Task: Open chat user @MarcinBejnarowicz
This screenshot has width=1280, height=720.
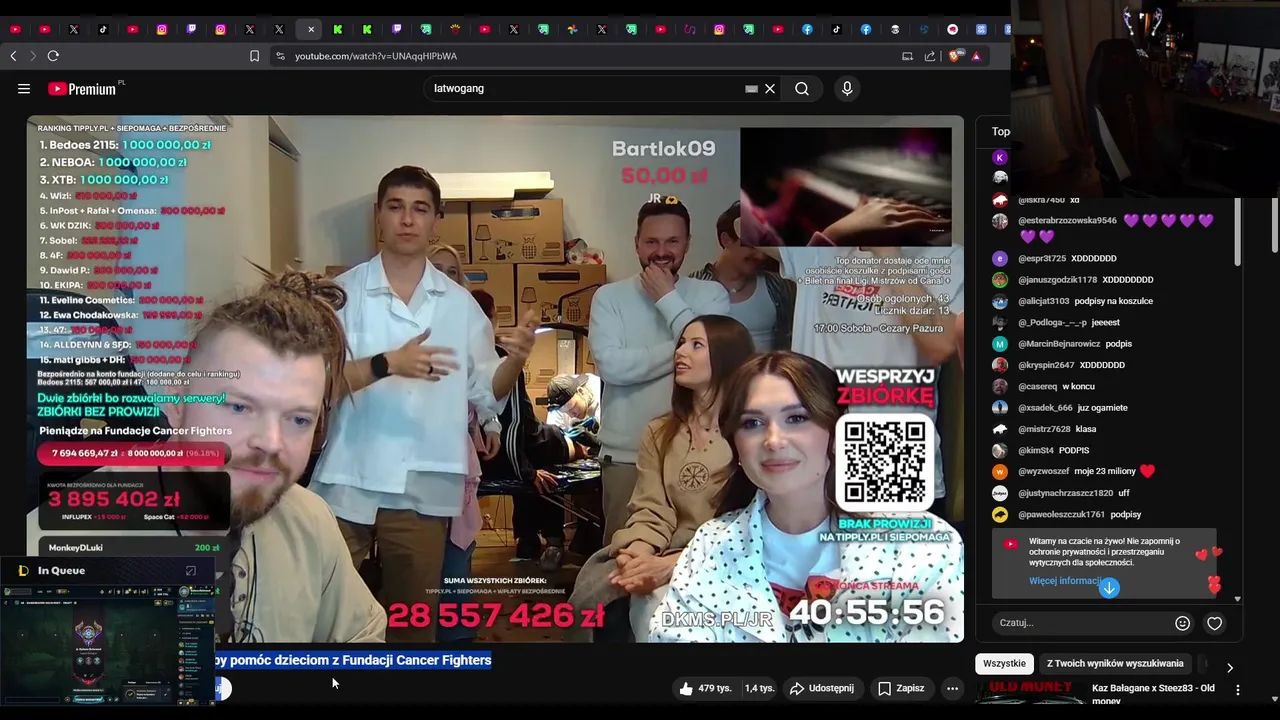Action: (x=1059, y=344)
